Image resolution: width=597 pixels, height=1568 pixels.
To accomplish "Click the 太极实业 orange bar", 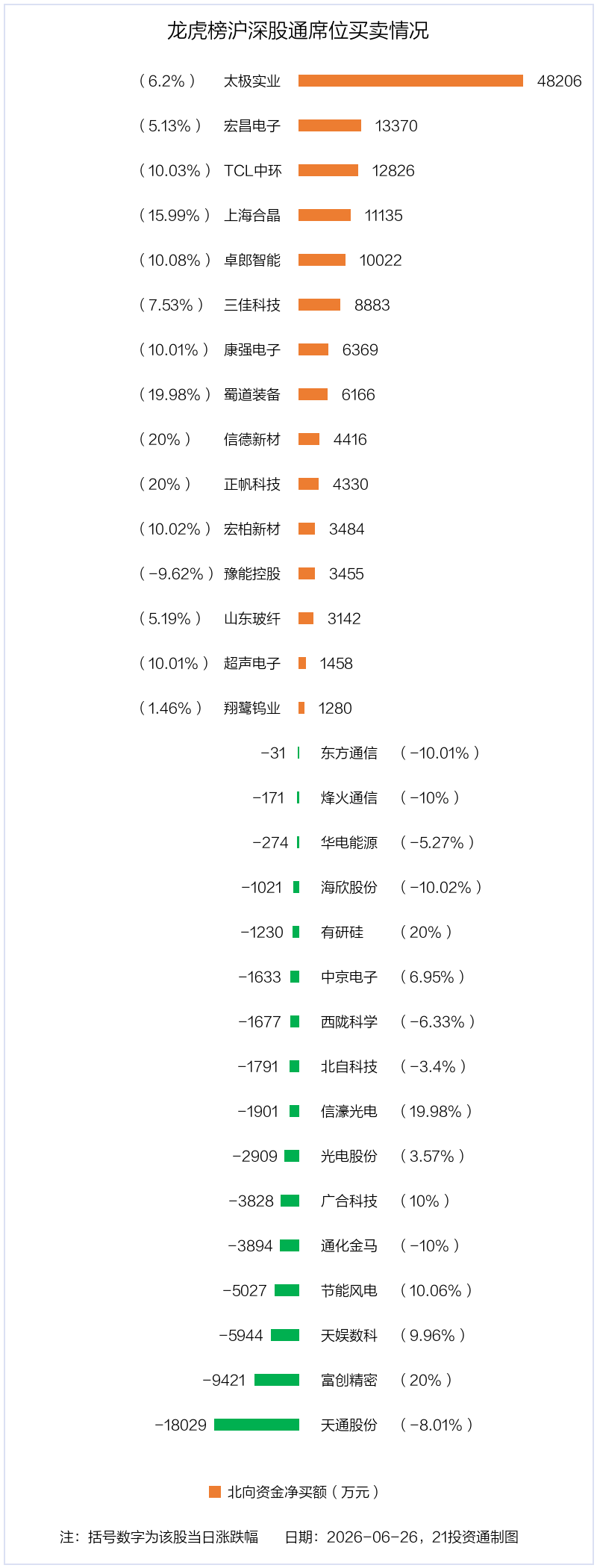I will [x=410, y=81].
